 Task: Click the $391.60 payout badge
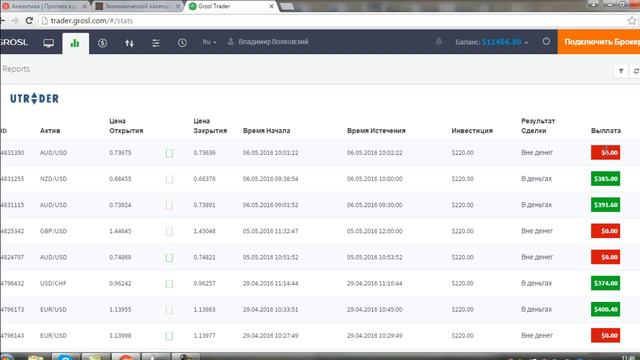pos(605,205)
